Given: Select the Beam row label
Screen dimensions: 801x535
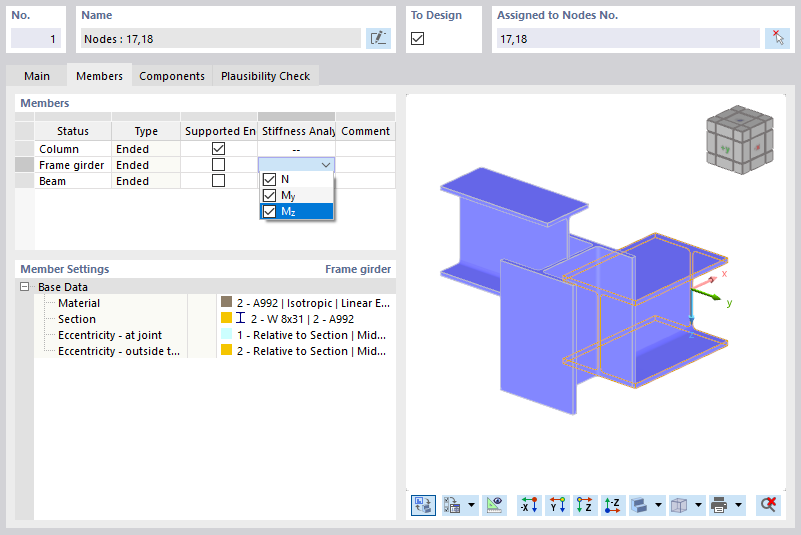Looking at the screenshot, I should [52, 181].
